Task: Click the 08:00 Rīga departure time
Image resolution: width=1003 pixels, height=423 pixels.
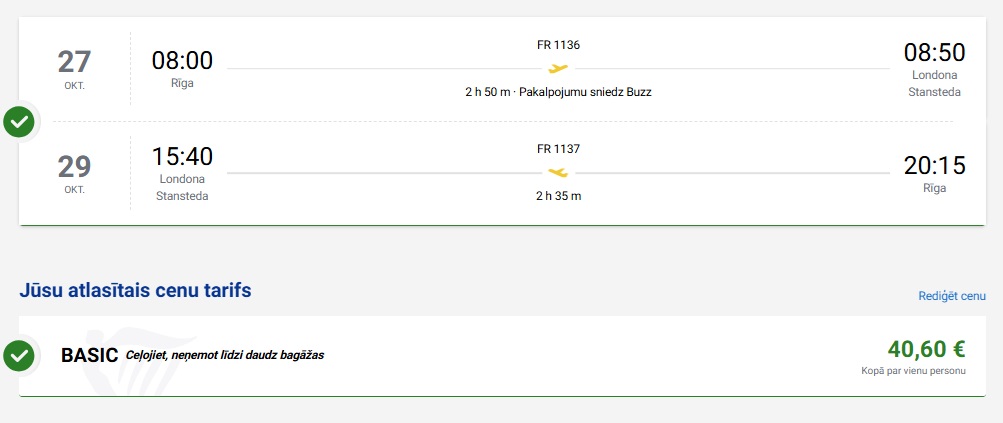Action: pos(182,68)
